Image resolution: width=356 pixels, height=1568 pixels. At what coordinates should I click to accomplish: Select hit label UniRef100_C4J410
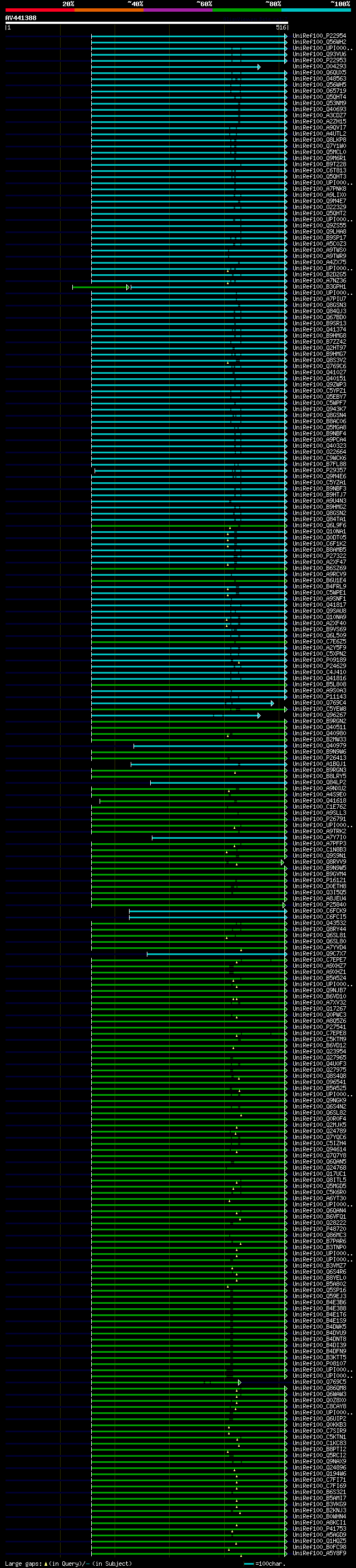pyautogui.click(x=319, y=672)
